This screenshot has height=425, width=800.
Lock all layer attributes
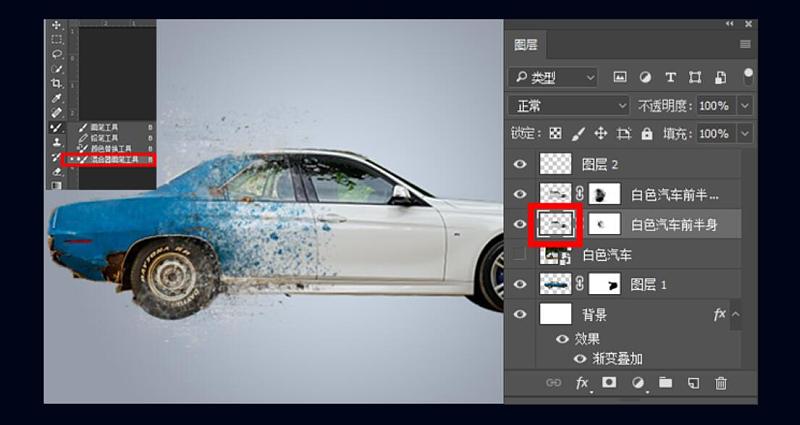(647, 134)
